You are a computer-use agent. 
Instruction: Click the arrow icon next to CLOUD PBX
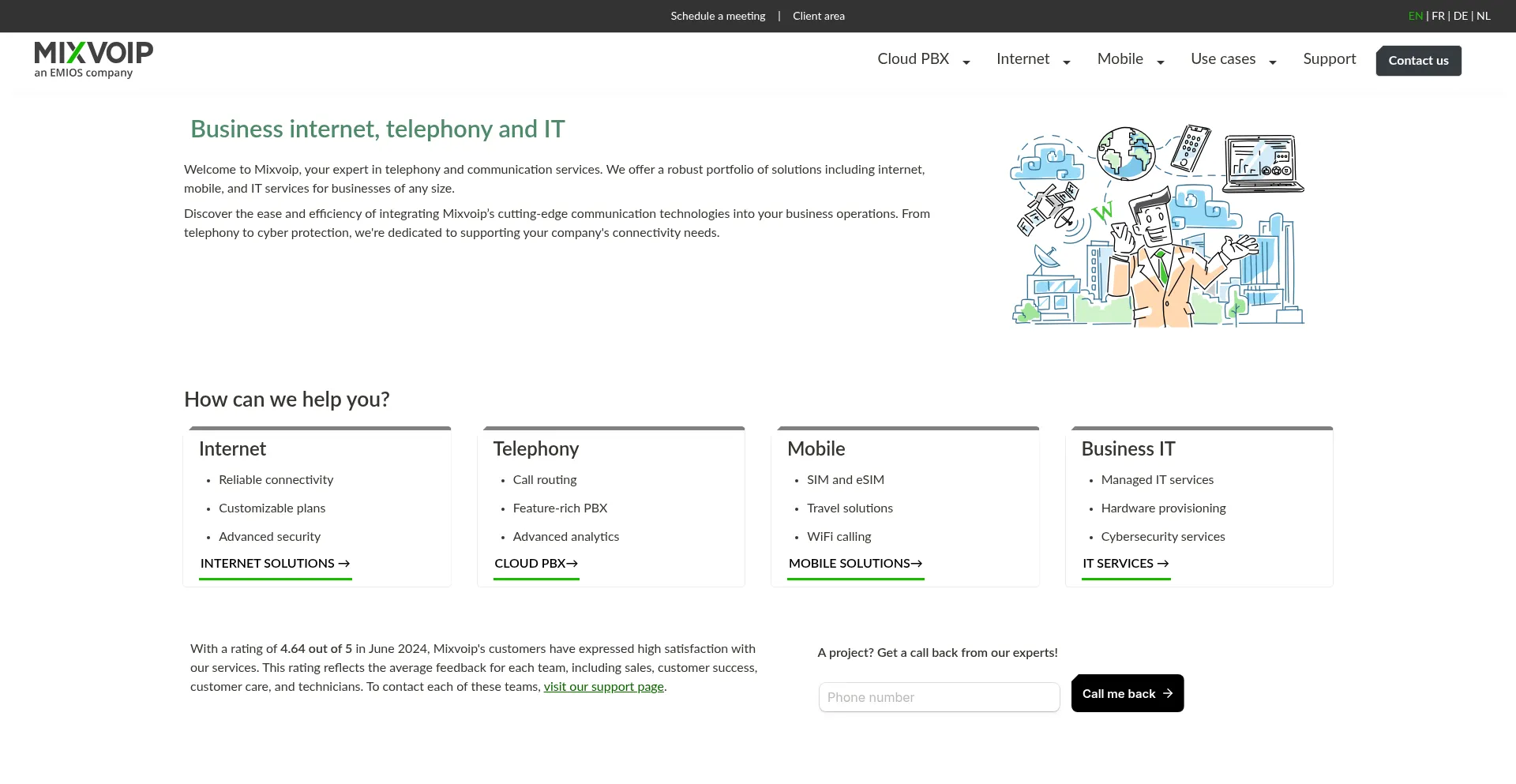[x=572, y=564]
